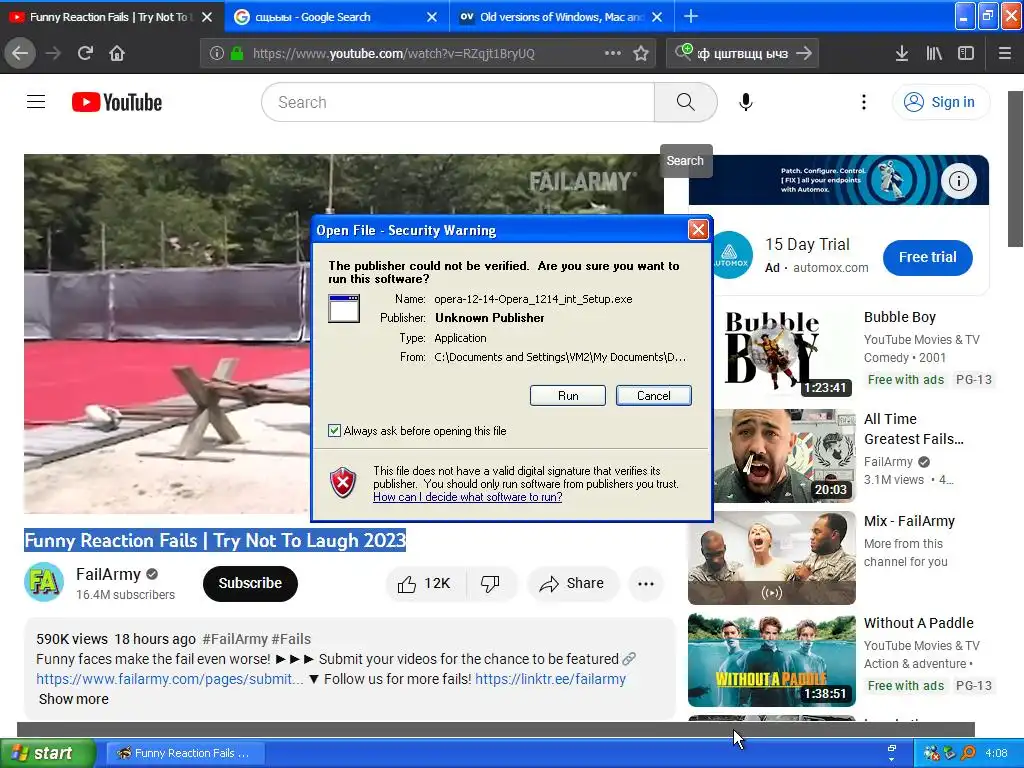Click into the YouTube search field

457,102
